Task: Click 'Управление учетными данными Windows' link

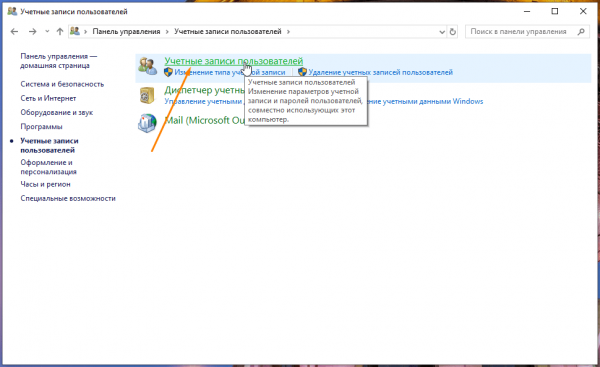Action: [x=424, y=101]
